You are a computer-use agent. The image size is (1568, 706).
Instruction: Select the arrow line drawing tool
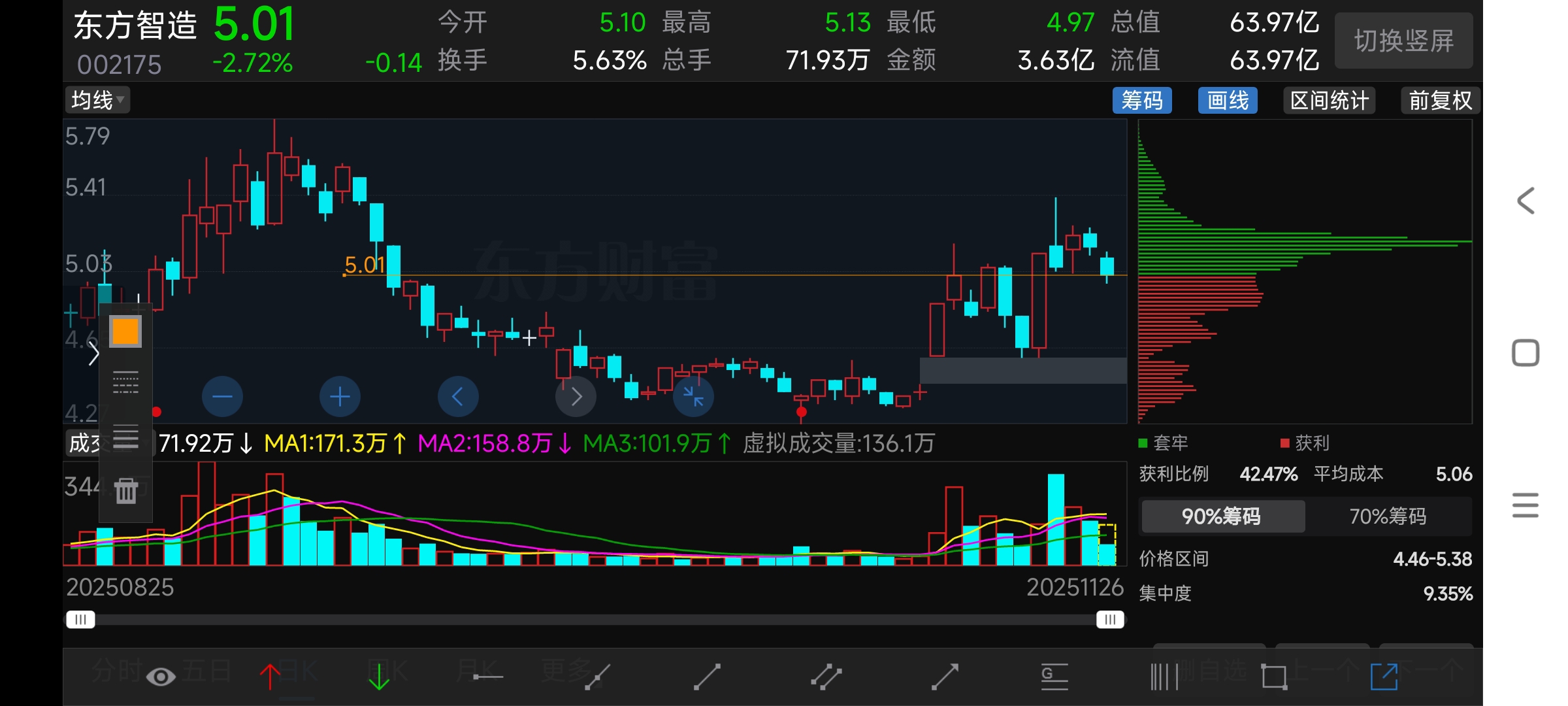945,677
